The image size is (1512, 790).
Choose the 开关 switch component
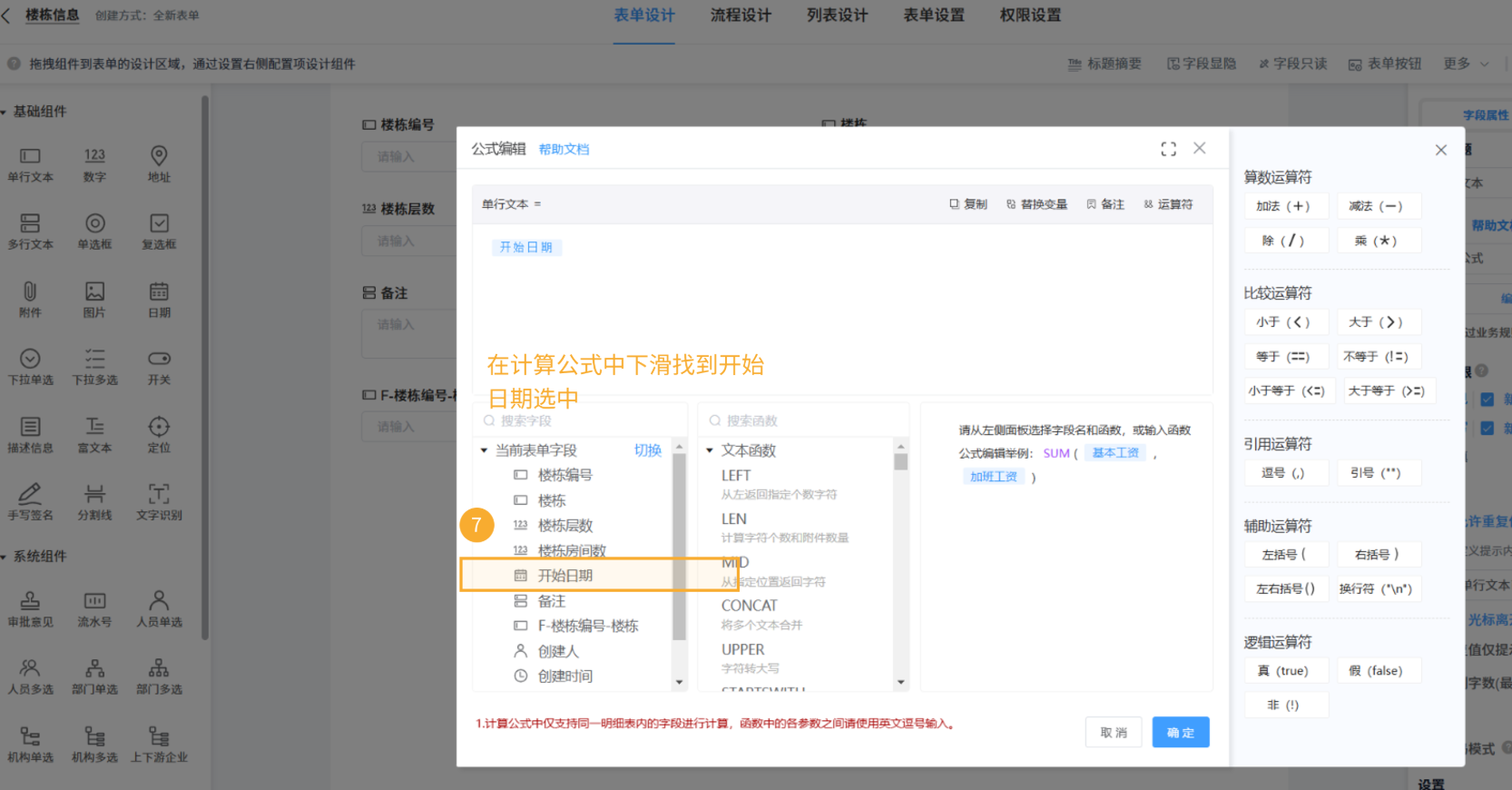[x=159, y=367]
